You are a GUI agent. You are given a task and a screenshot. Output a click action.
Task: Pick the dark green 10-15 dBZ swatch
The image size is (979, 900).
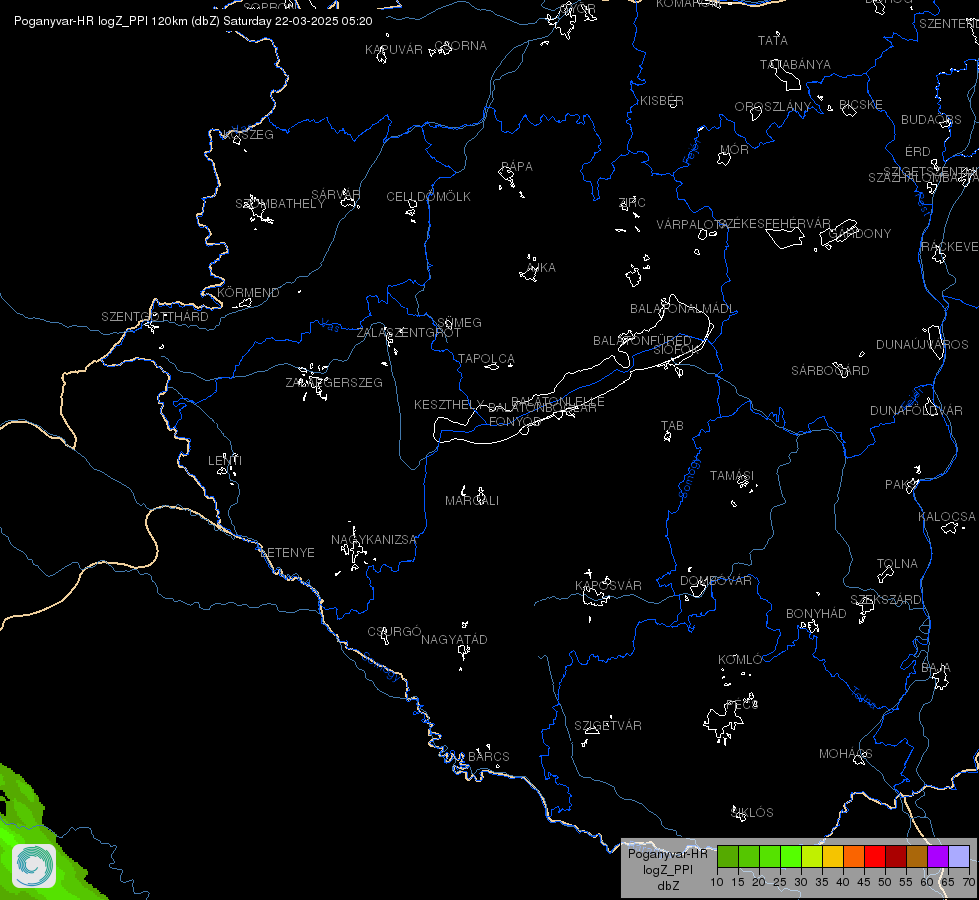tap(728, 856)
